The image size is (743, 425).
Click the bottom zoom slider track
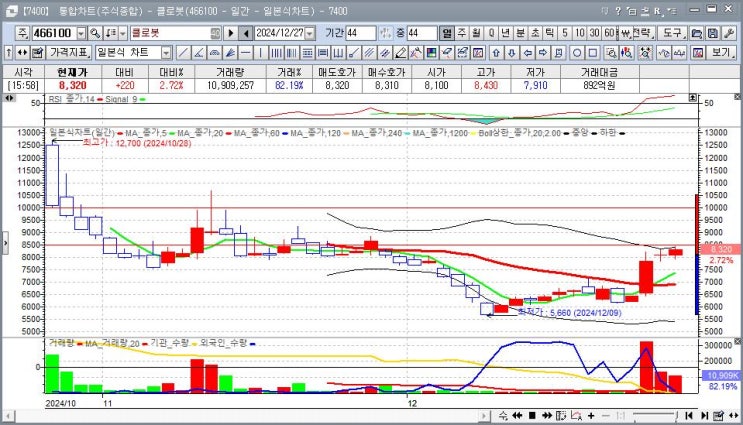click(x=655, y=416)
